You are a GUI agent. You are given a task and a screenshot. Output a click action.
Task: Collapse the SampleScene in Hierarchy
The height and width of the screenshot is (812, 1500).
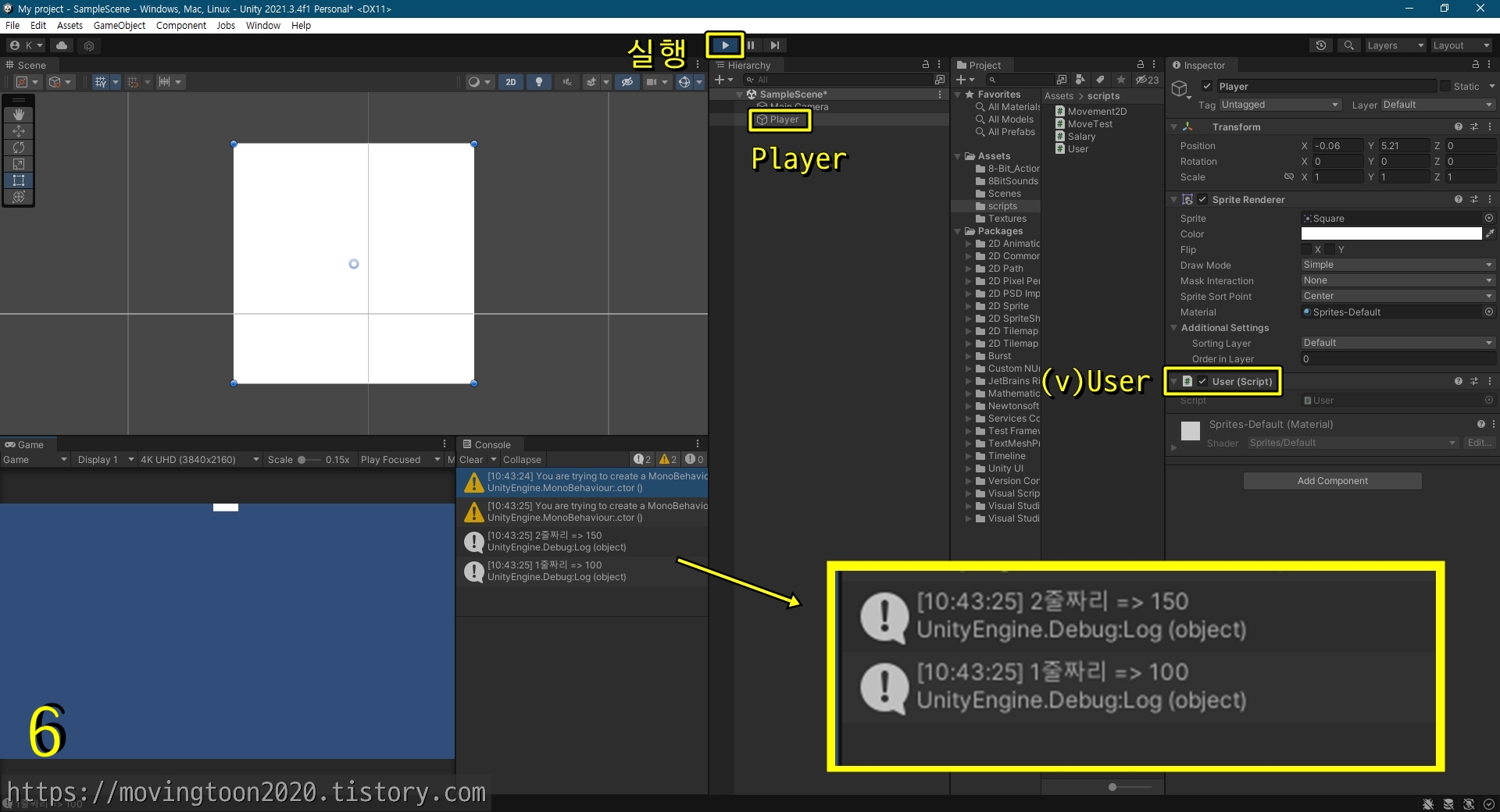(740, 94)
